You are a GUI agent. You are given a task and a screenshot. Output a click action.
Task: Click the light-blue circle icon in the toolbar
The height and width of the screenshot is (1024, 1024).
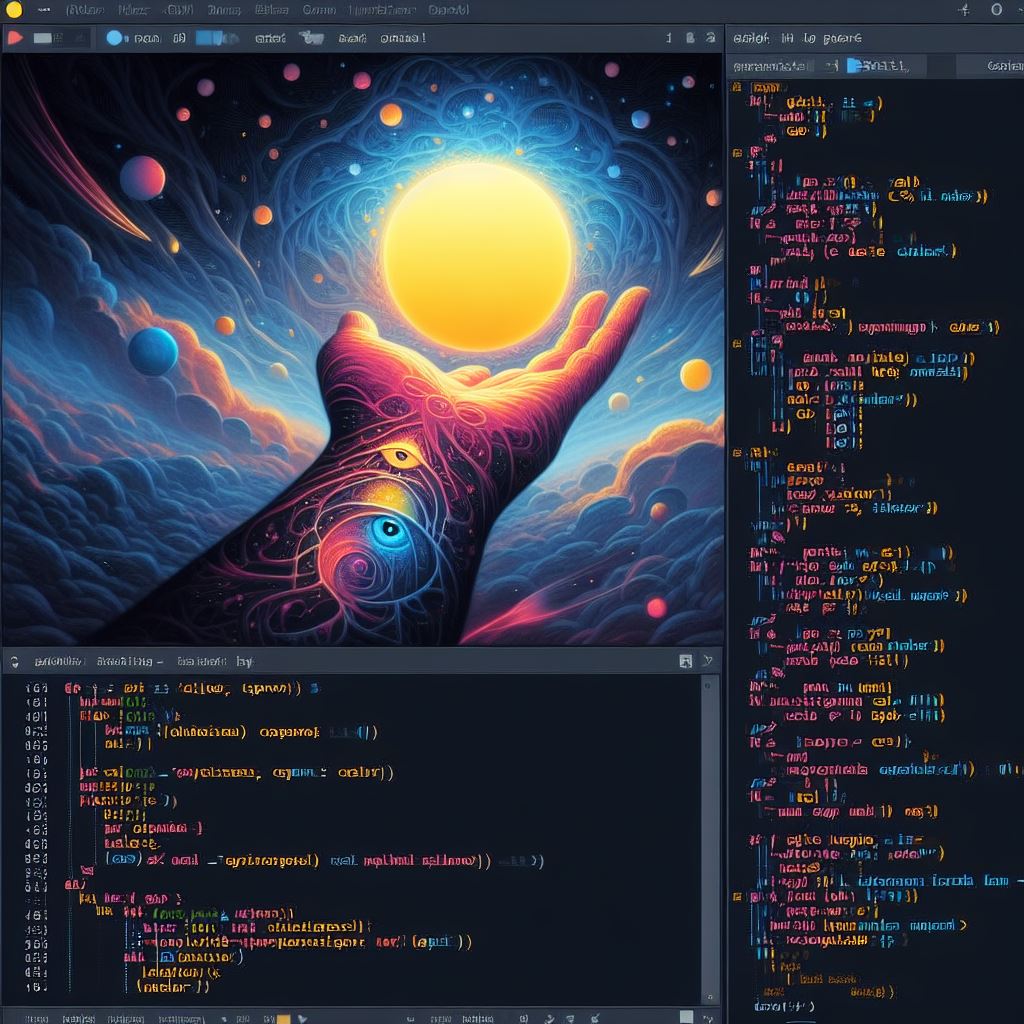coord(114,38)
